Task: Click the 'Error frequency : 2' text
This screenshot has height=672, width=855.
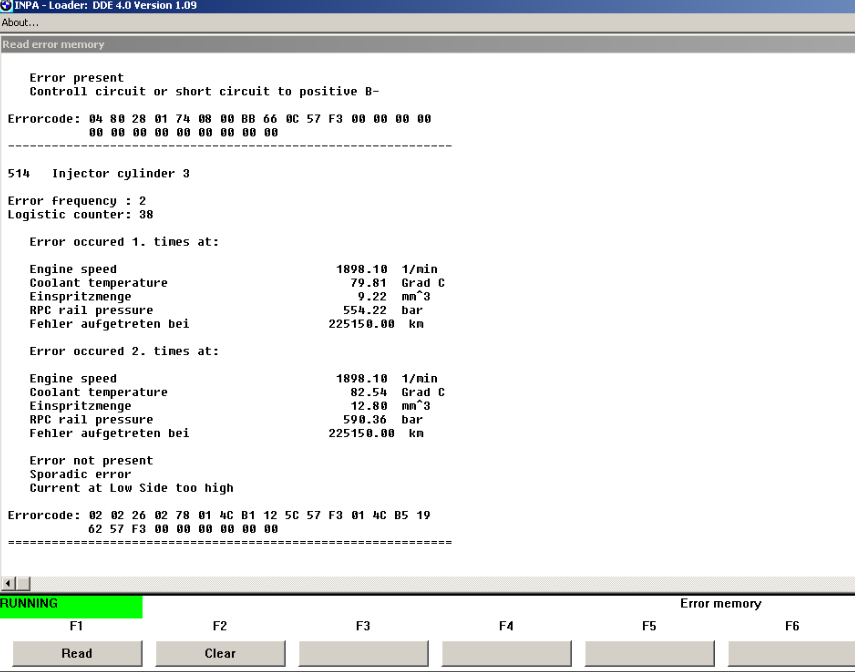Action: click(x=76, y=201)
